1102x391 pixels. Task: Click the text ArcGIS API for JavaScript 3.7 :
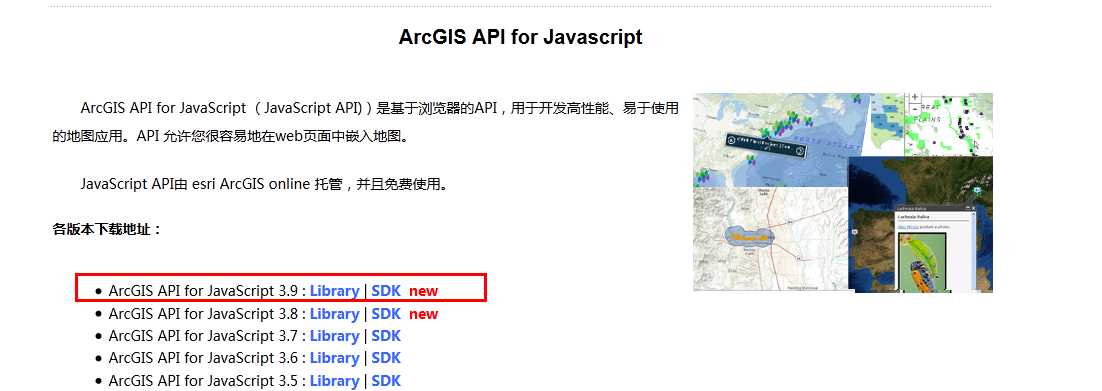tap(207, 336)
